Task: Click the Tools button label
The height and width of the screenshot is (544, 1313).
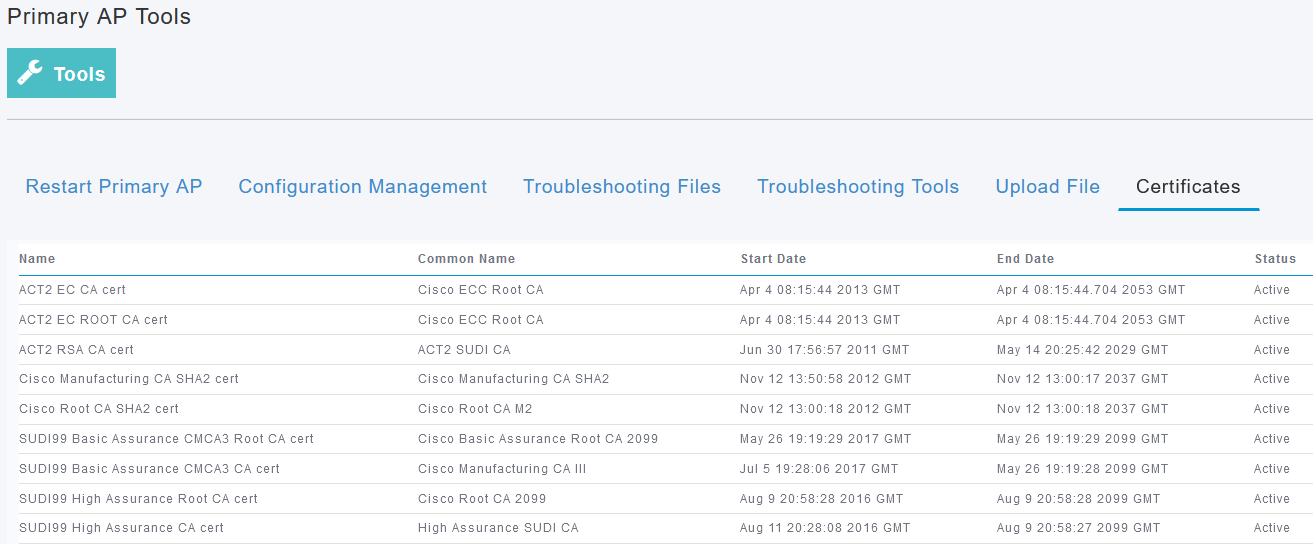Action: click(x=79, y=74)
